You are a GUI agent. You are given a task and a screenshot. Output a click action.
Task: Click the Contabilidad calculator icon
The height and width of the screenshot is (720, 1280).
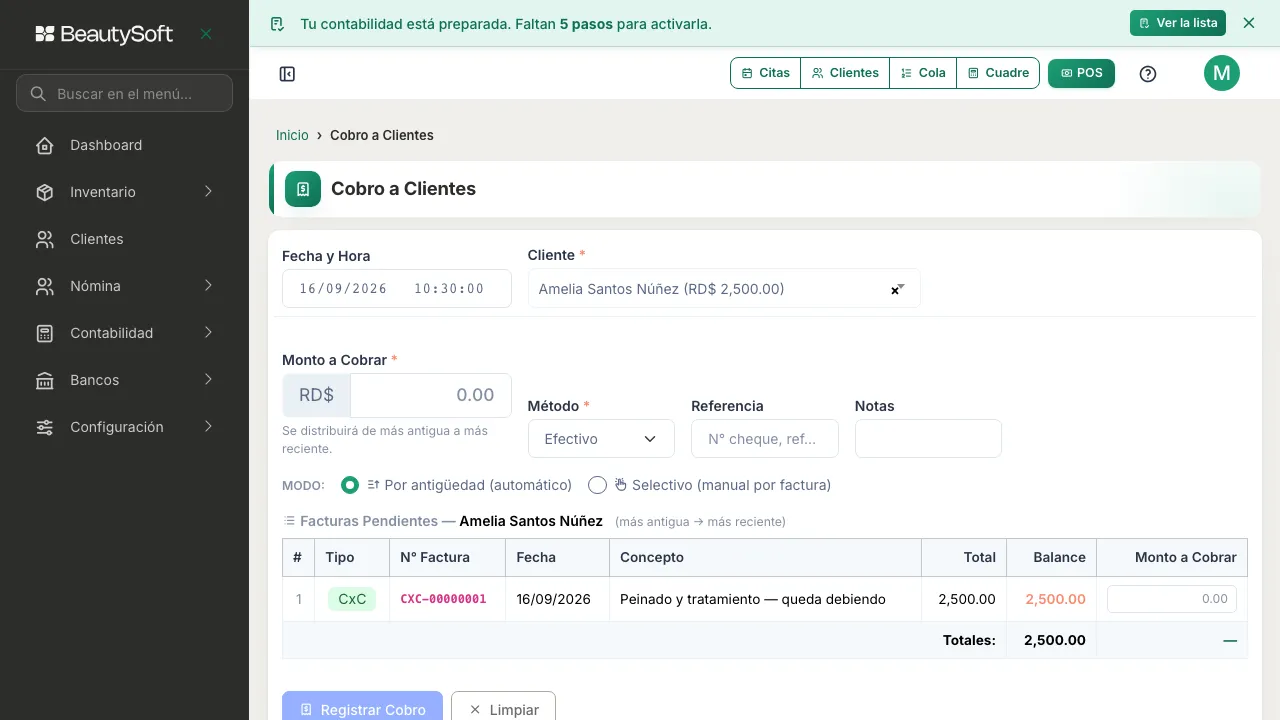coord(45,333)
